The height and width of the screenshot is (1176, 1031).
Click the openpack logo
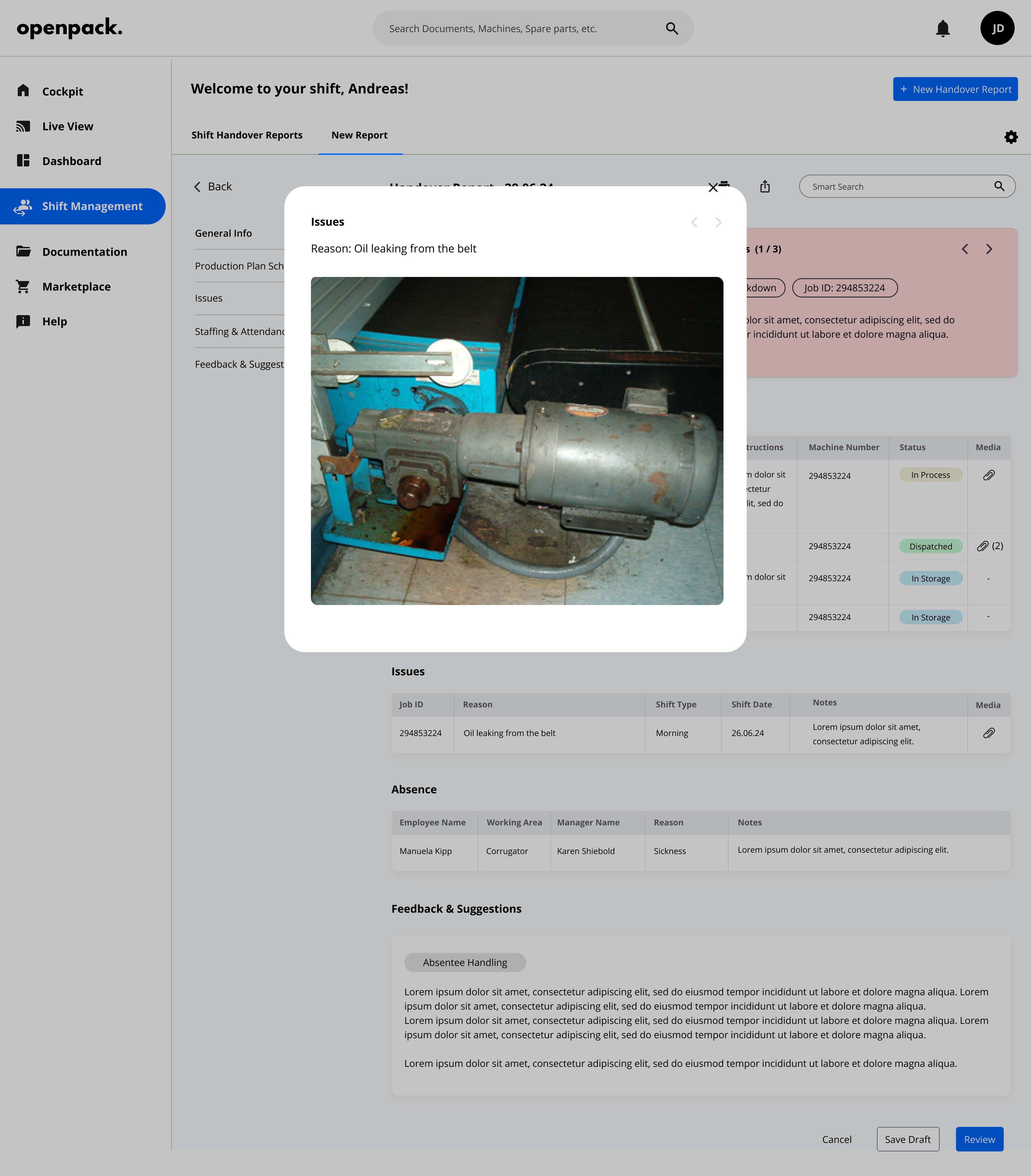coord(69,28)
